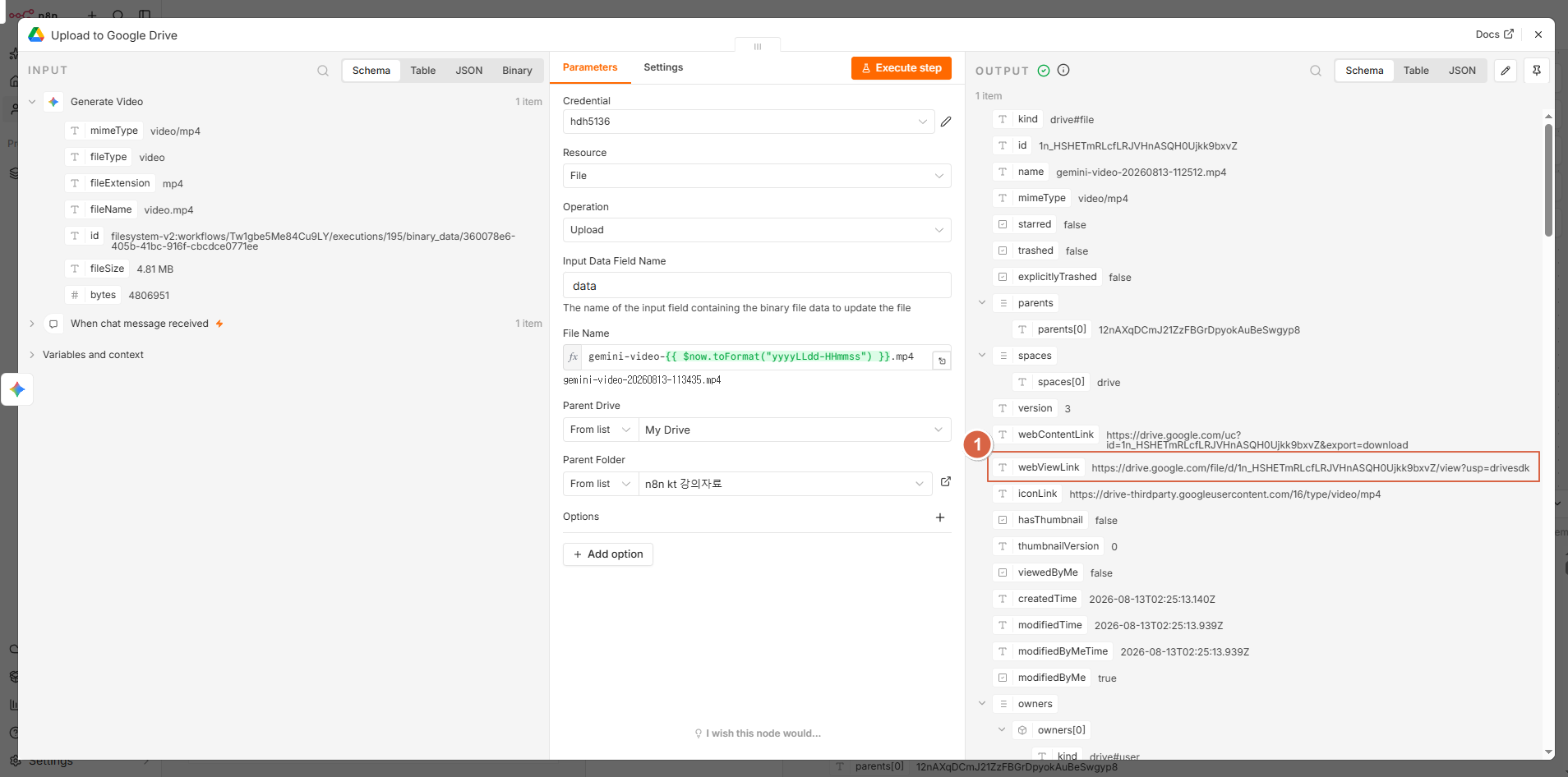
Task: Search the output panel
Action: pos(1316,71)
